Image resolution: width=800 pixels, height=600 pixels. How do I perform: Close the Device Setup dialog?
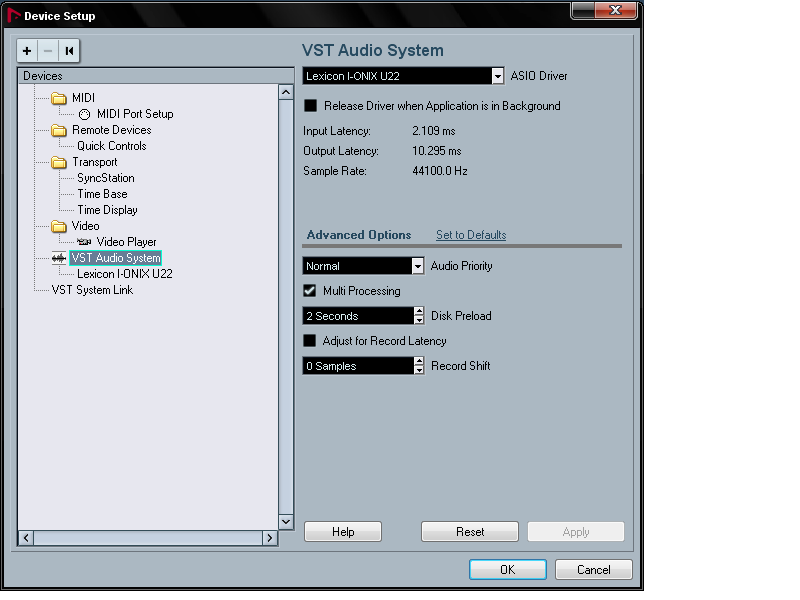point(615,10)
